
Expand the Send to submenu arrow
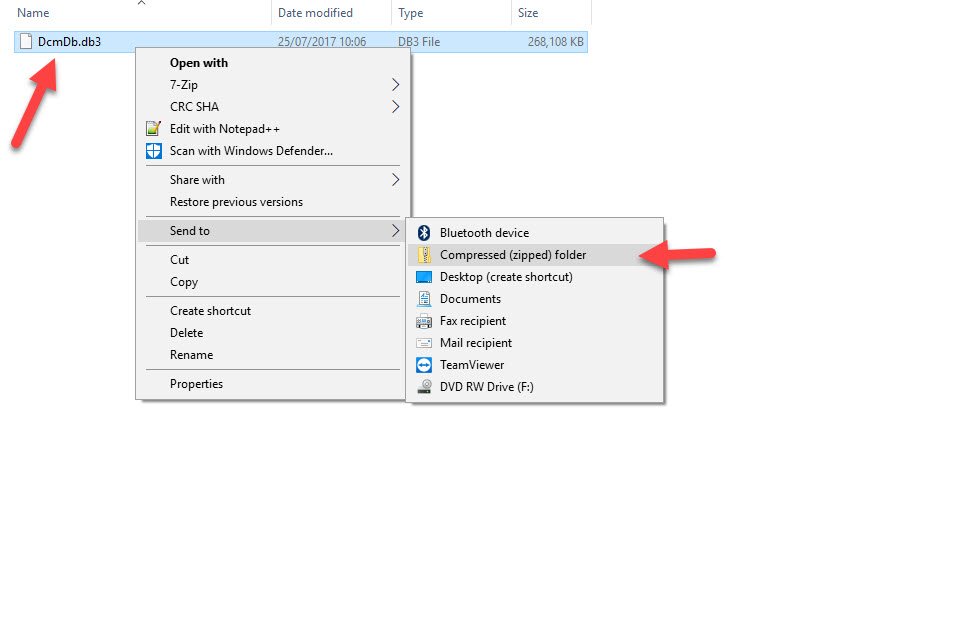click(397, 230)
